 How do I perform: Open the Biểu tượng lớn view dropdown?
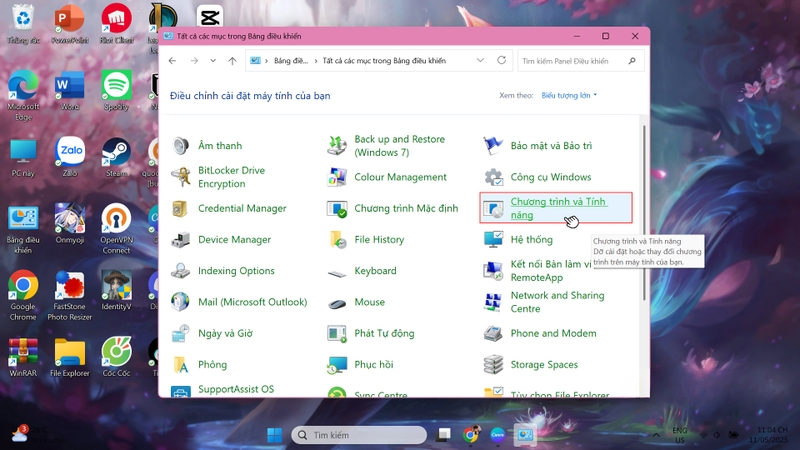pyautogui.click(x=569, y=95)
